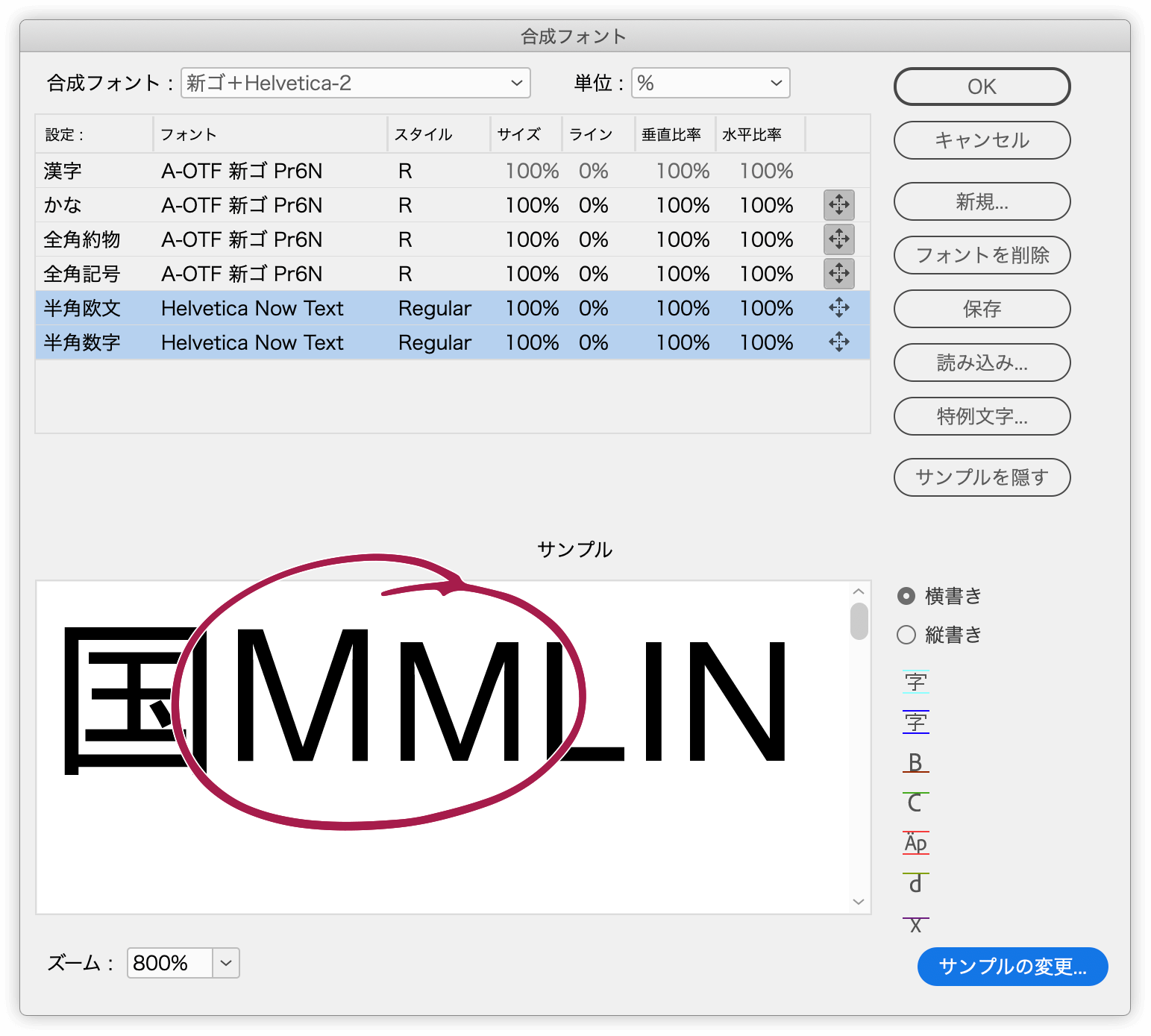Open the 単位 unit dropdown
Viewport: 1151px width, 1036px height.
pos(711,83)
